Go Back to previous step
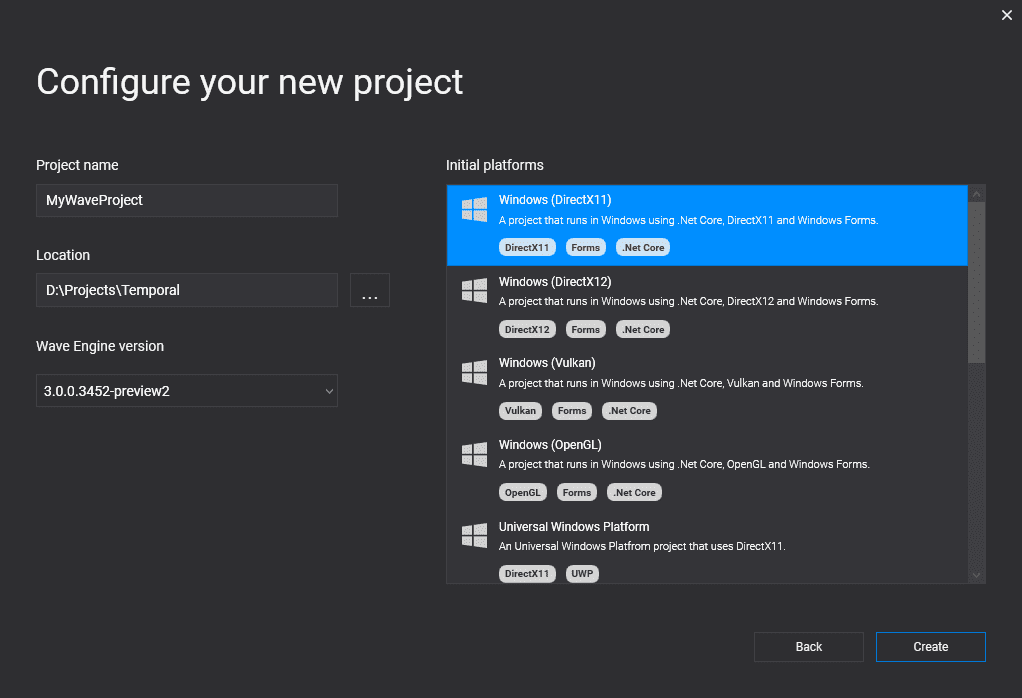The height and width of the screenshot is (698, 1022). 808,647
